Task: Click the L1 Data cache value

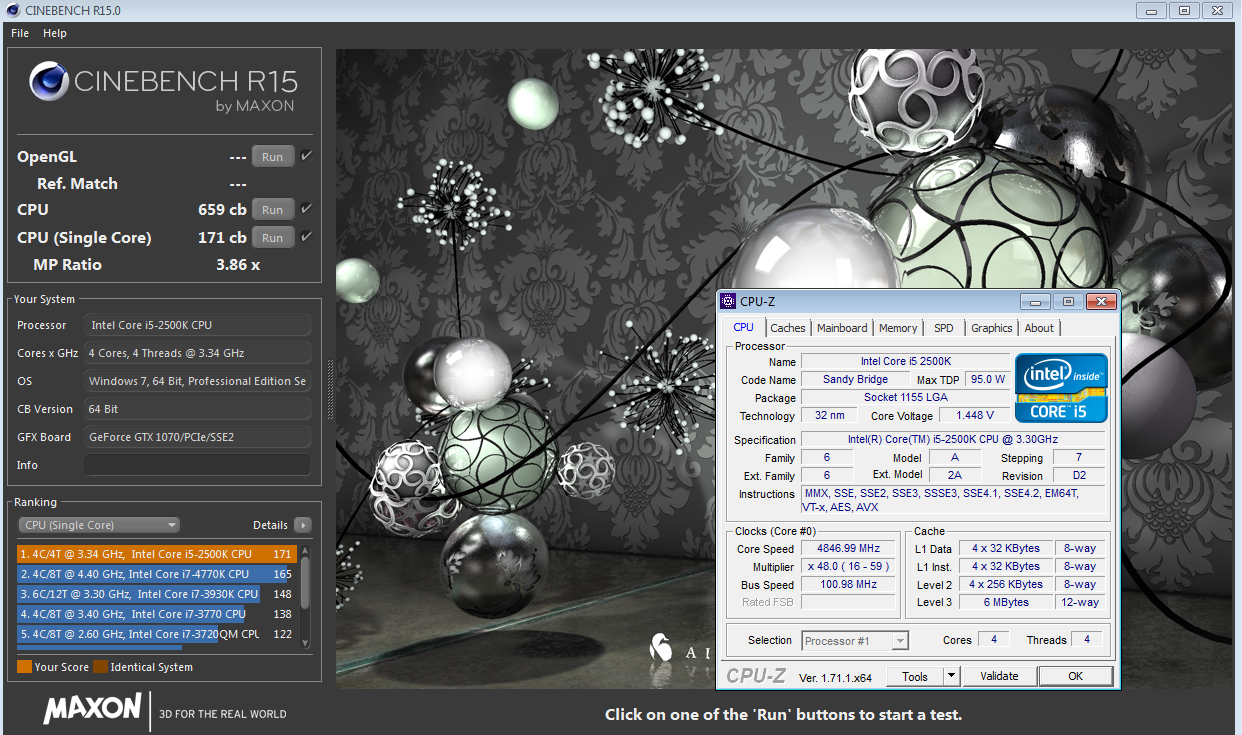Action: pyautogui.click(x=1006, y=549)
